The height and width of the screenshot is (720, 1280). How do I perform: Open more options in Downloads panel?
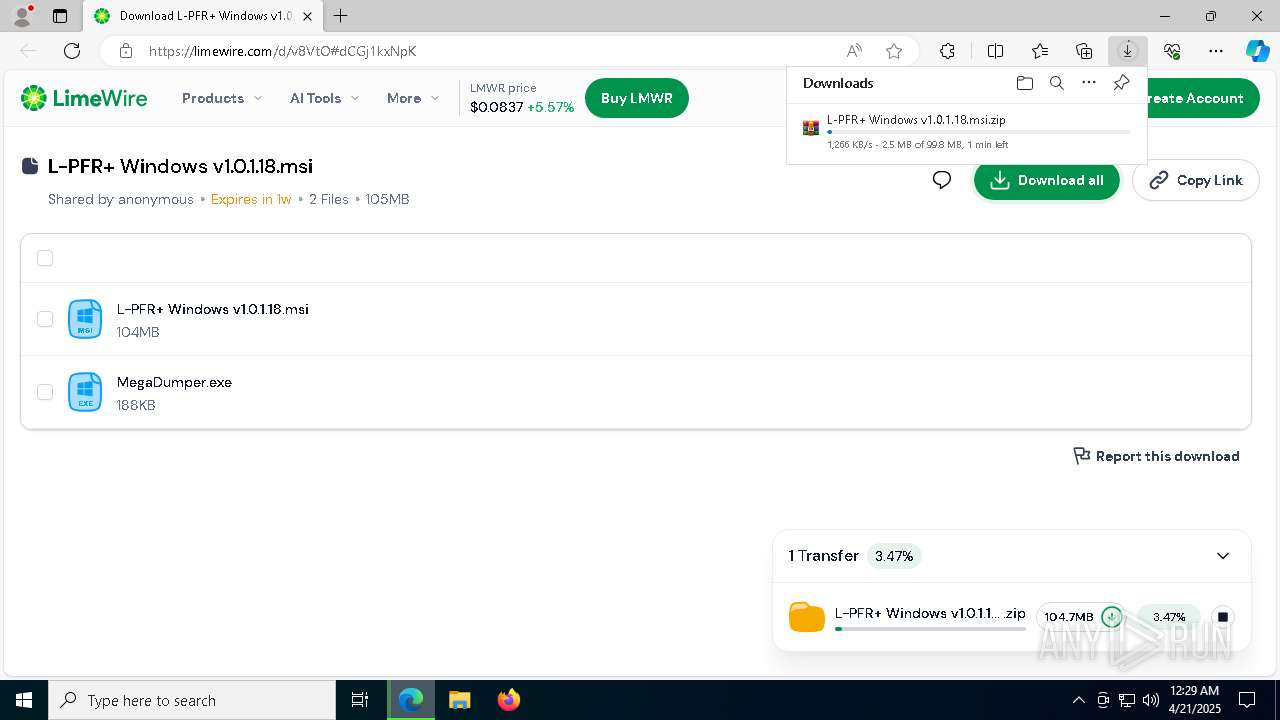pyautogui.click(x=1089, y=83)
